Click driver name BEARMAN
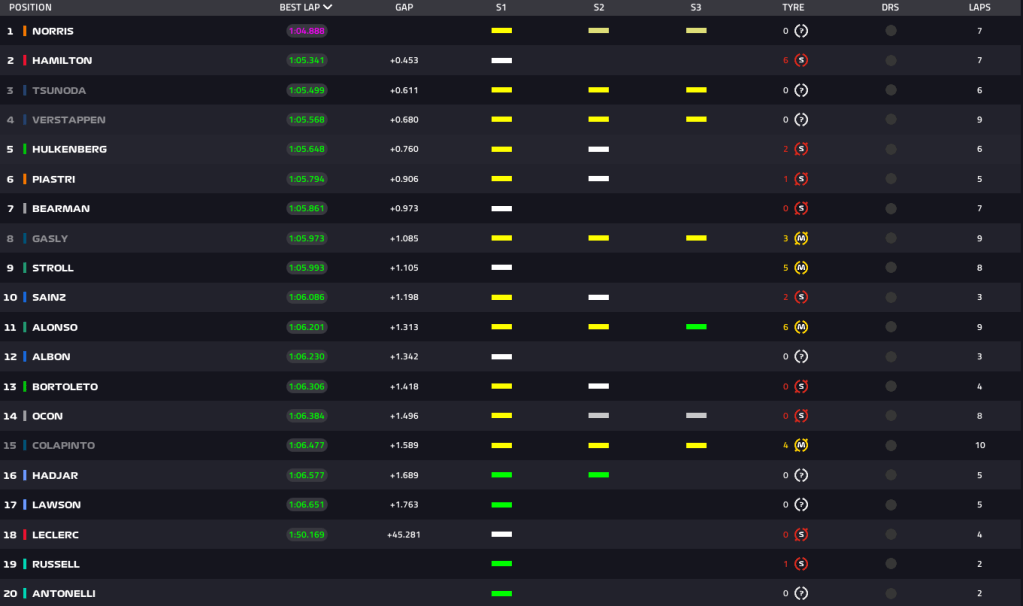The image size is (1023, 606). click(x=61, y=208)
